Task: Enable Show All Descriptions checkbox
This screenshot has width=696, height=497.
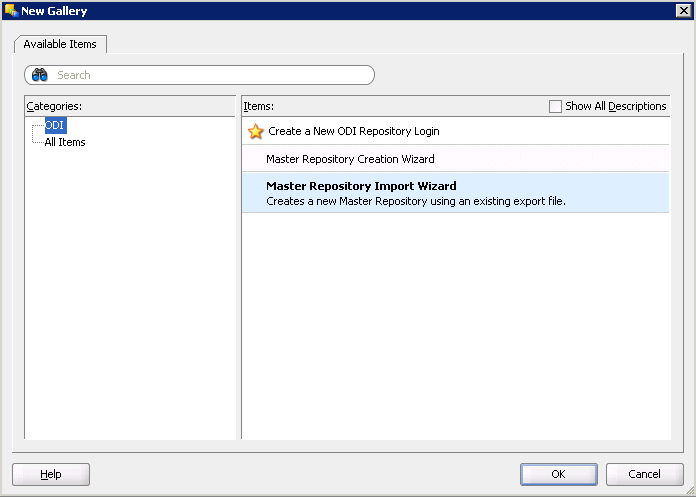Action: point(555,106)
